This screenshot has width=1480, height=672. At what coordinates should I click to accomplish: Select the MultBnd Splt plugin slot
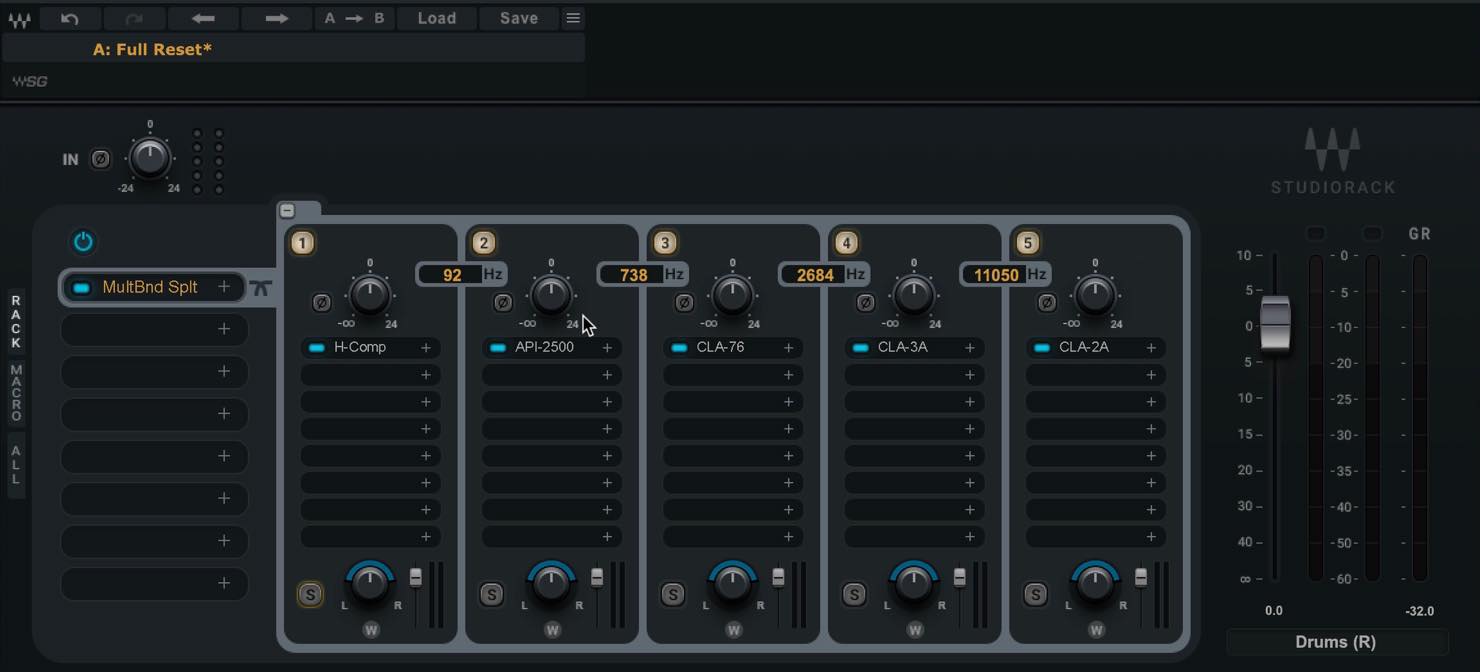(153, 287)
